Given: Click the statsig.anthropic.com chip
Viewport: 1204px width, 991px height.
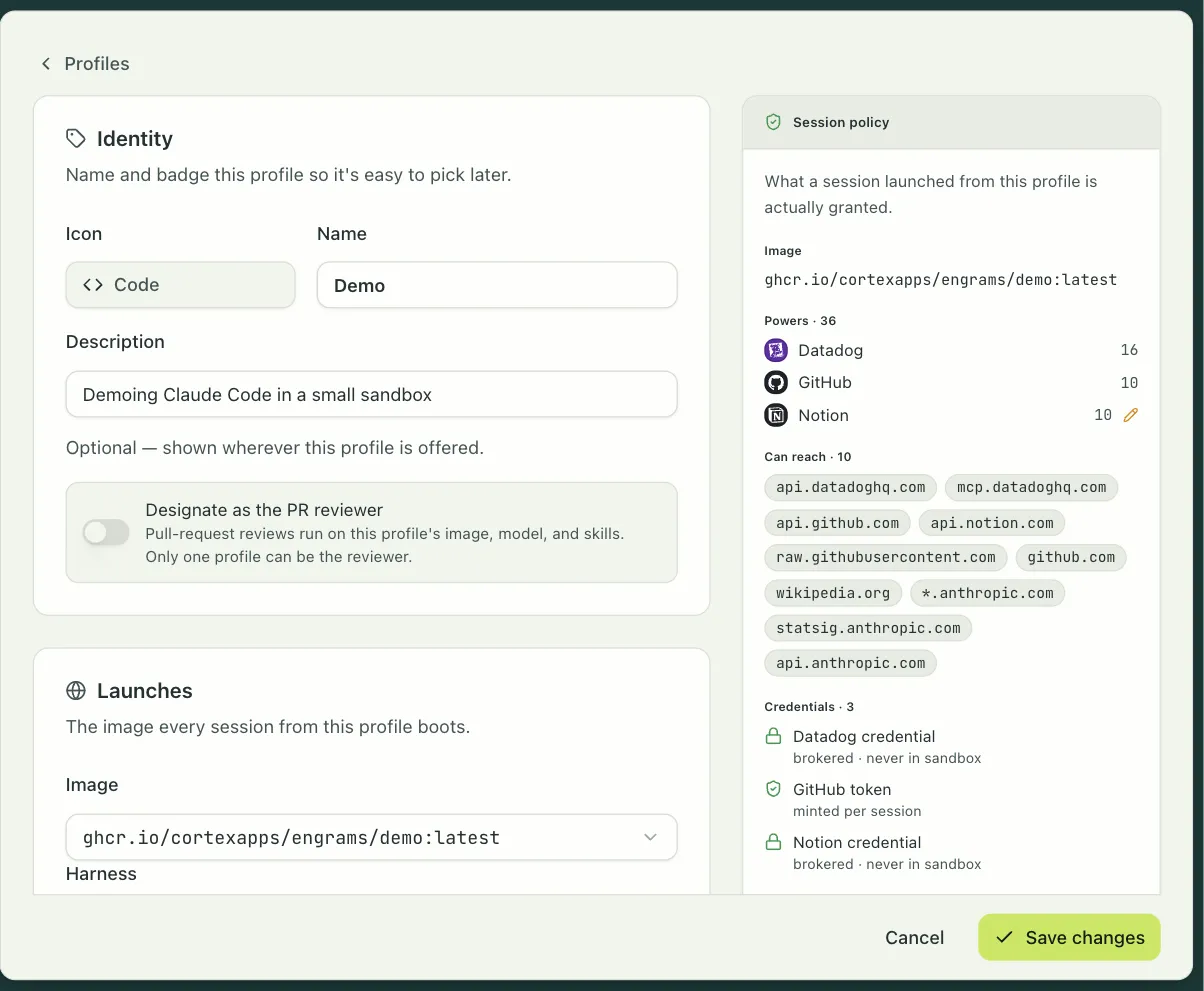Looking at the screenshot, I should [x=868, y=628].
